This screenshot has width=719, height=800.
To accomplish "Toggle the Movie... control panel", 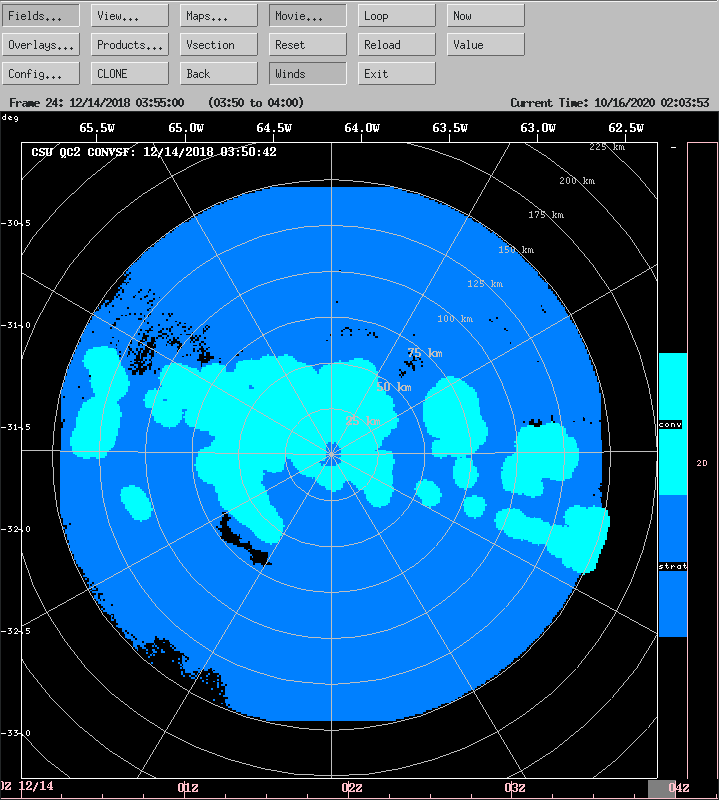I will point(308,16).
